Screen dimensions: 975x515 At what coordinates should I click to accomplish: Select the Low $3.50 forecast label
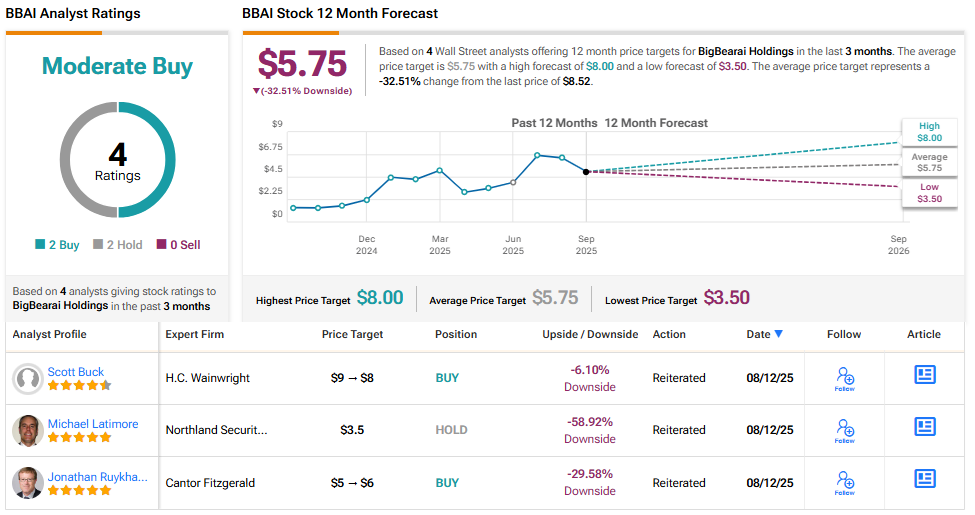pos(929,193)
